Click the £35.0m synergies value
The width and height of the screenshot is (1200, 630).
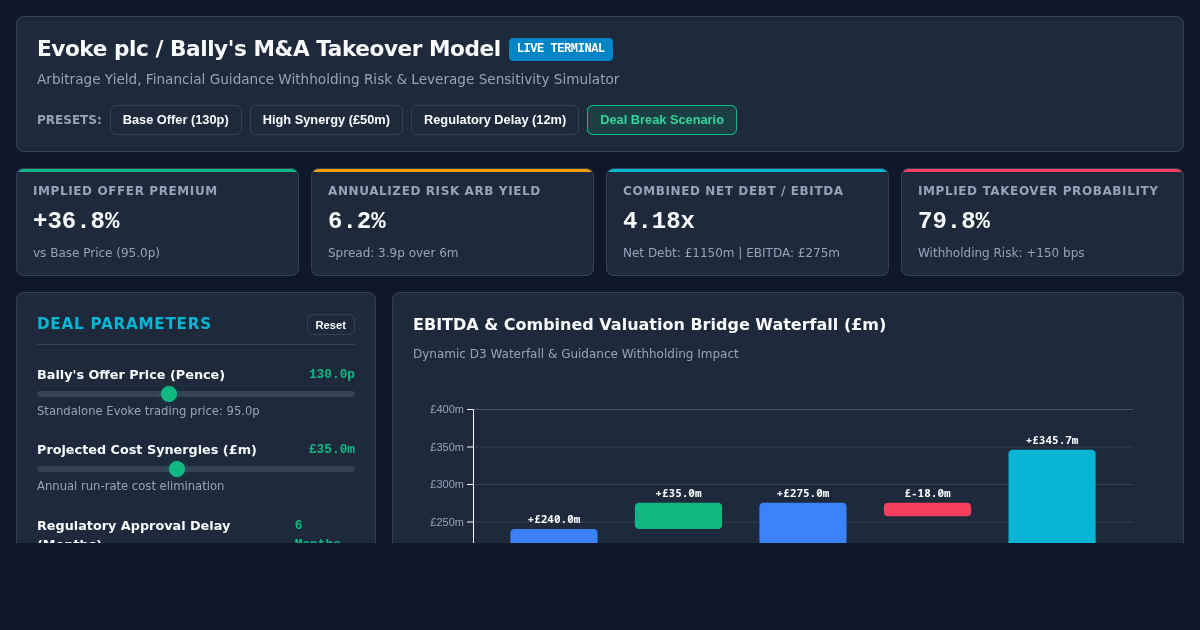pos(332,449)
